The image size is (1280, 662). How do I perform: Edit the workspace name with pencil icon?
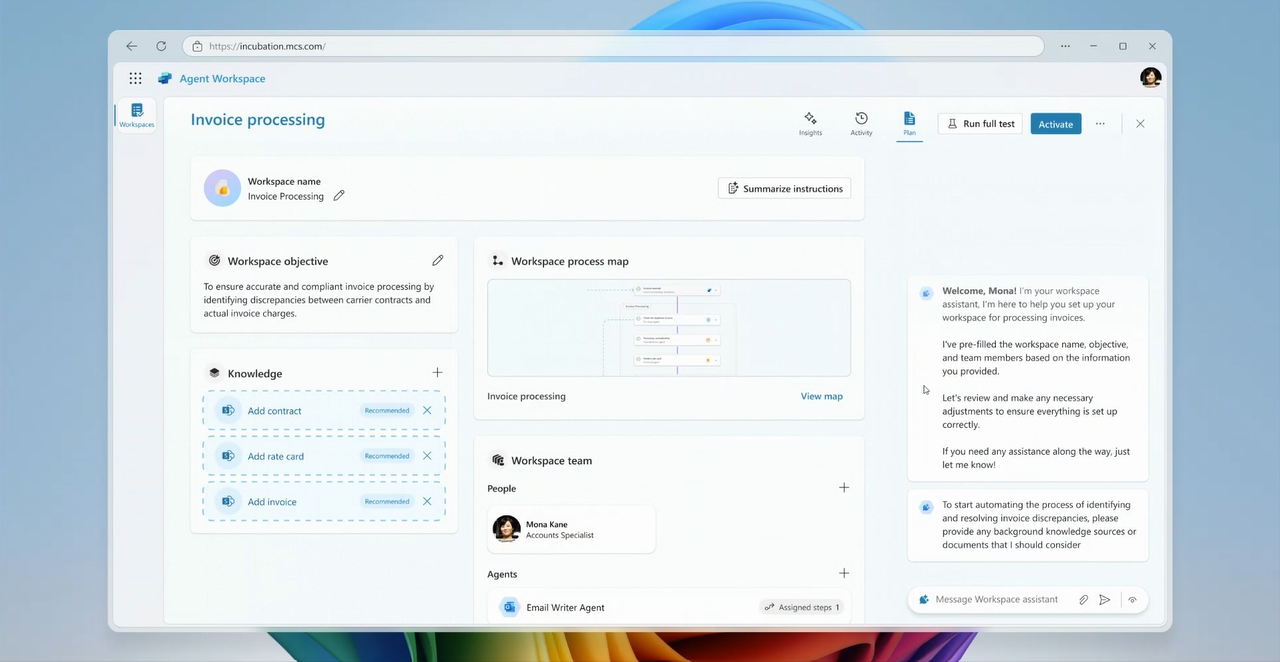(339, 196)
